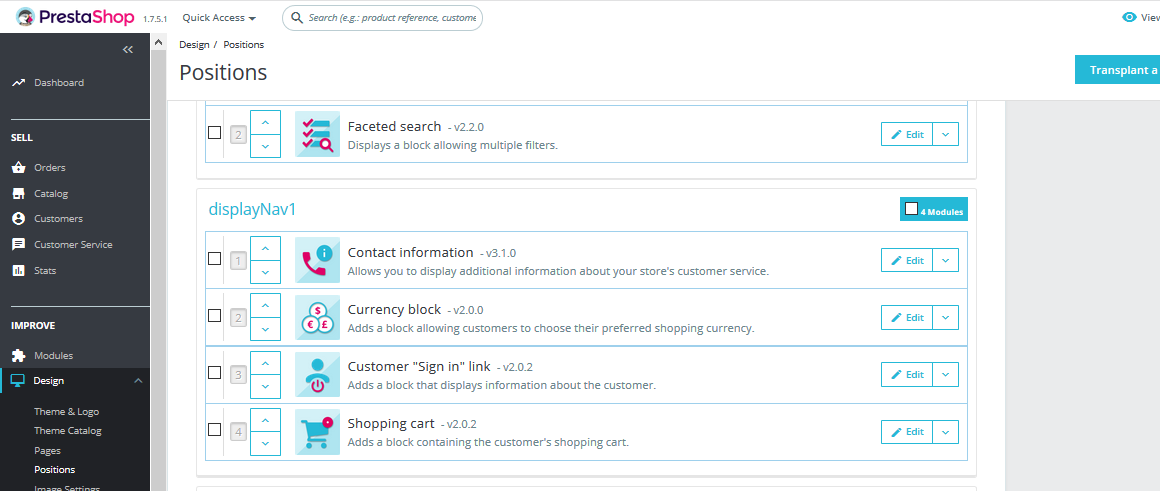Collapse the Design menu section
1160x491 pixels.
tap(138, 381)
